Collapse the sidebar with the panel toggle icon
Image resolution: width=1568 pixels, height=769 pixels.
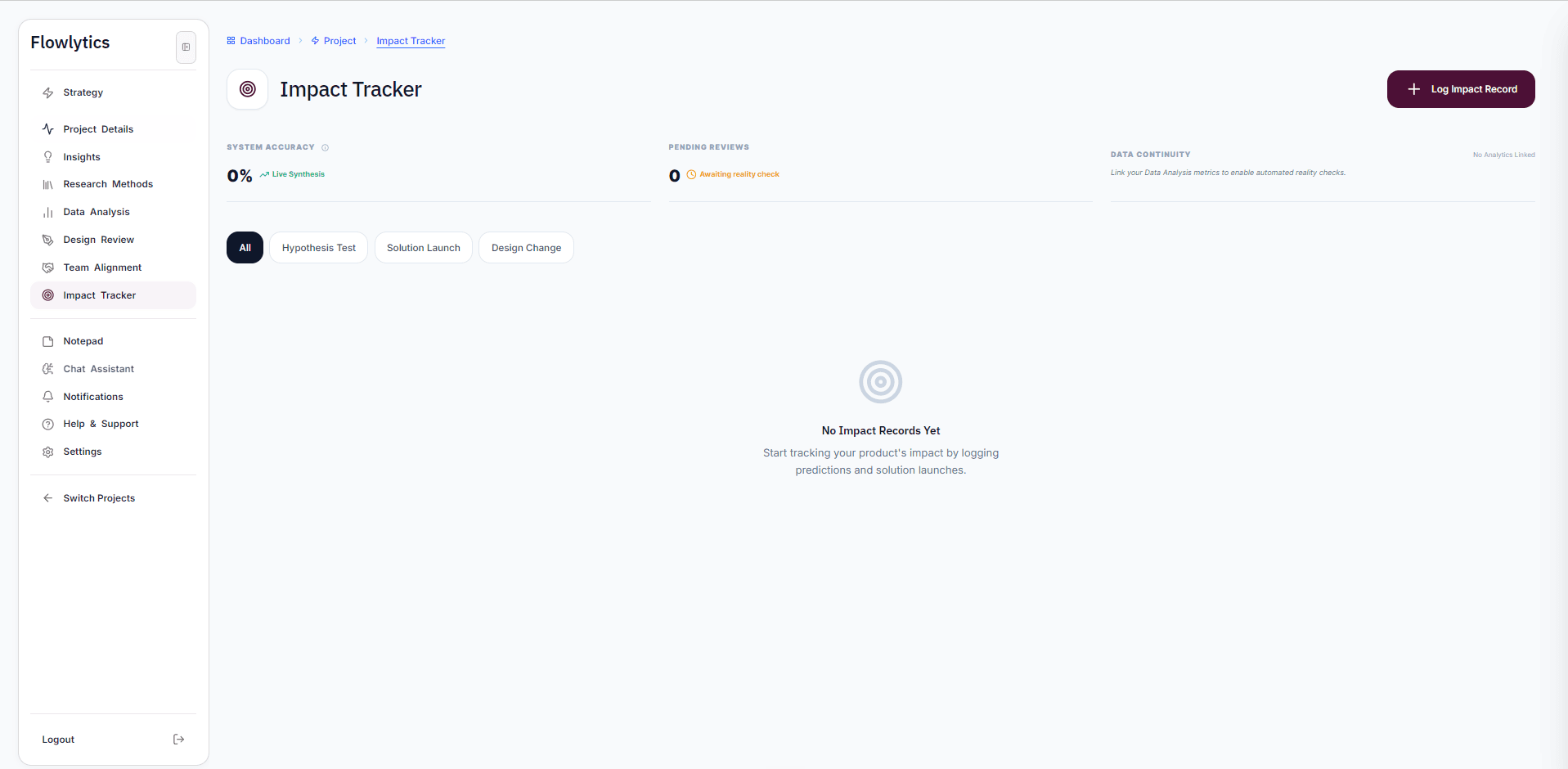pyautogui.click(x=186, y=47)
